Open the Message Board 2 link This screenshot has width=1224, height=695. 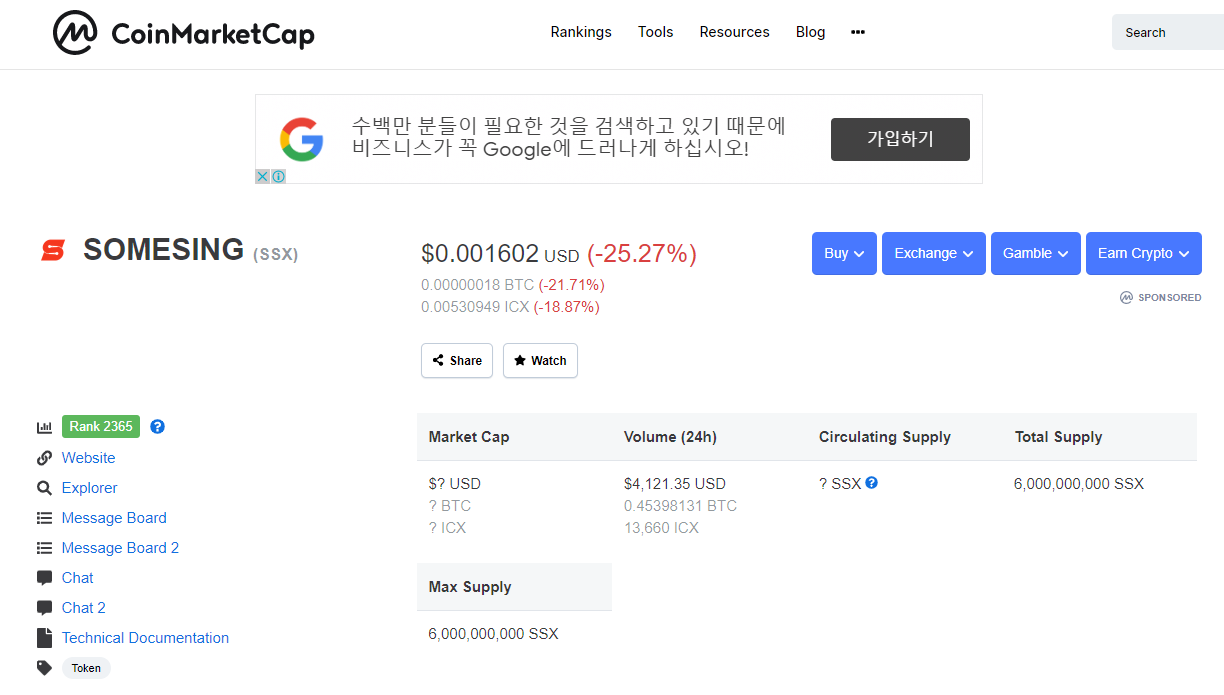point(120,548)
